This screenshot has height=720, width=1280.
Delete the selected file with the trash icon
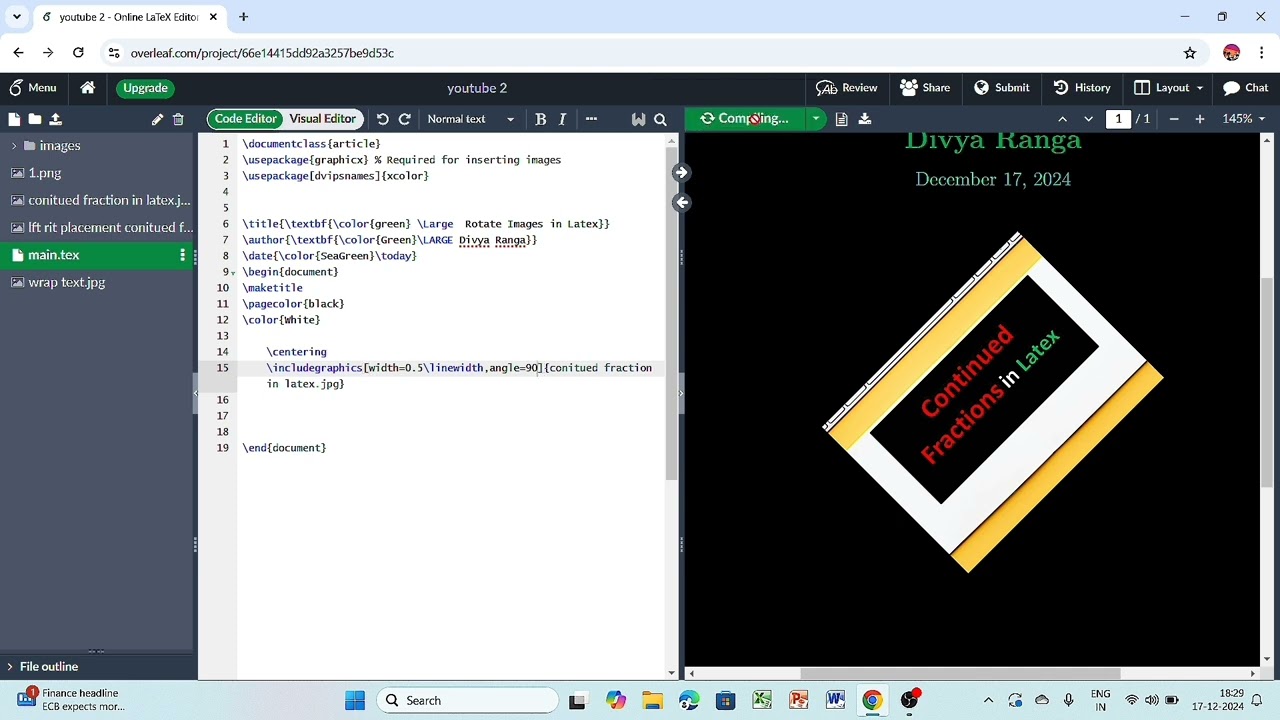(x=178, y=119)
